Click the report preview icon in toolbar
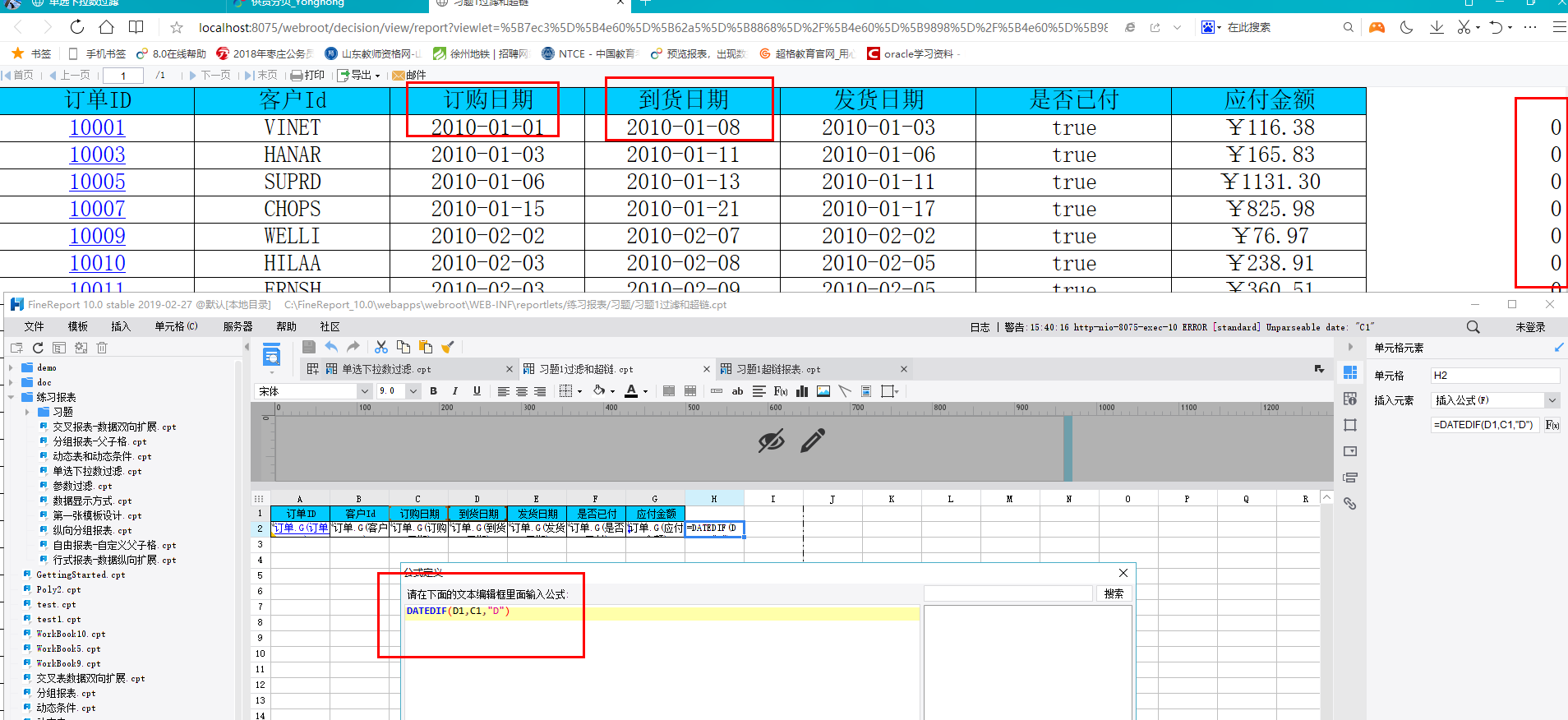Screen dimensions: 1568x720 [x=271, y=357]
